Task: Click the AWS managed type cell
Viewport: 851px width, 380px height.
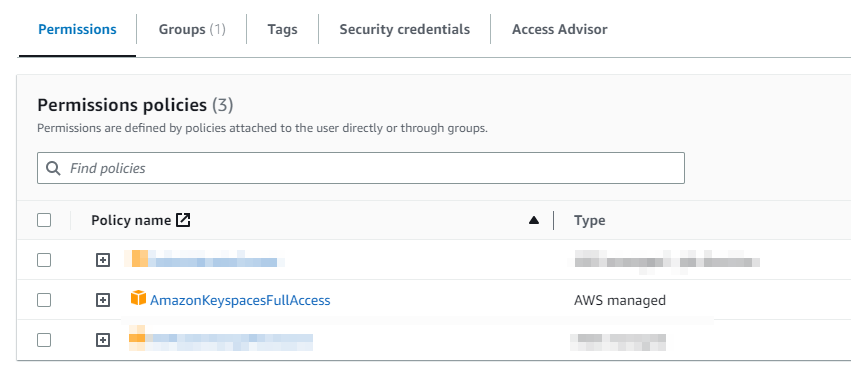Action: click(620, 300)
